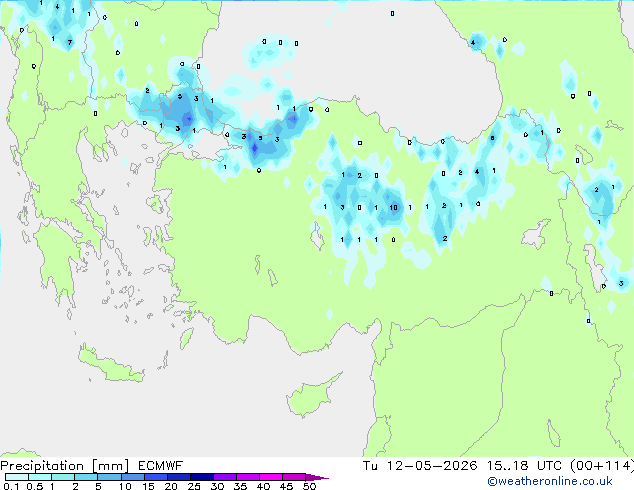The image size is (634, 490).
Task: Click the 'Tu 12-05-2026' forecast date text
Action: coord(420,466)
